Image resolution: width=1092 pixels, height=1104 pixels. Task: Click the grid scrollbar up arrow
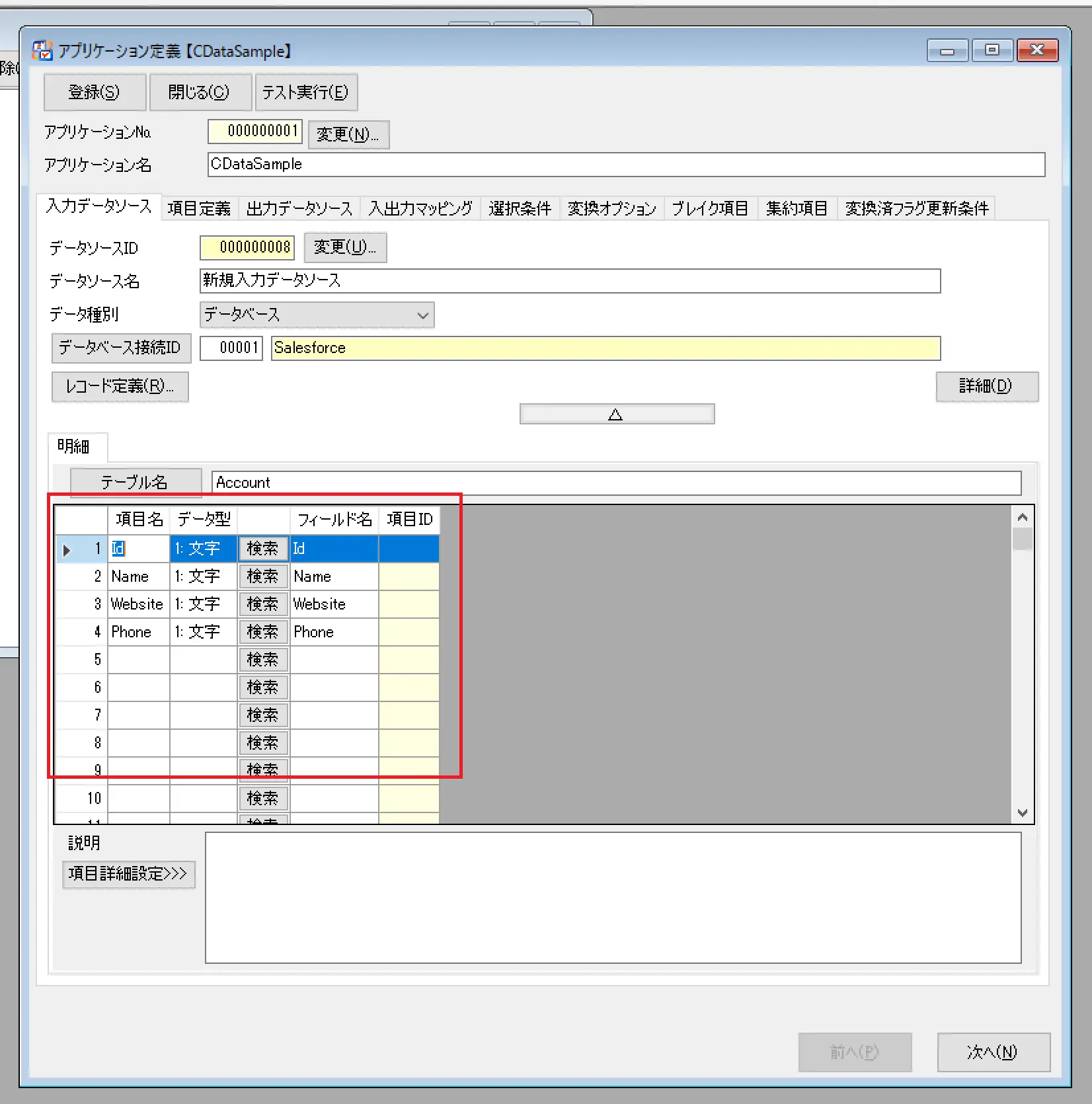click(1023, 517)
